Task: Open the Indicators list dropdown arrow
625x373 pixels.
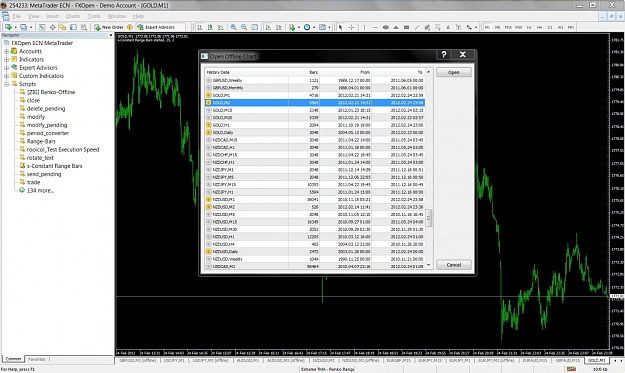Action: pyautogui.click(x=299, y=27)
